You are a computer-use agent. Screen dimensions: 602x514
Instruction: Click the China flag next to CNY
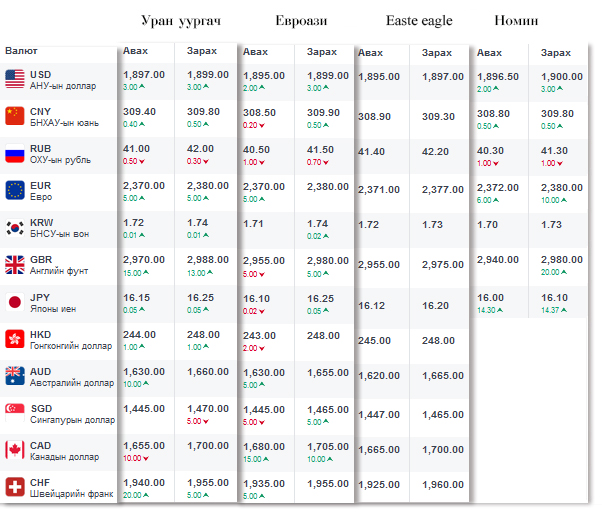tap(14, 116)
